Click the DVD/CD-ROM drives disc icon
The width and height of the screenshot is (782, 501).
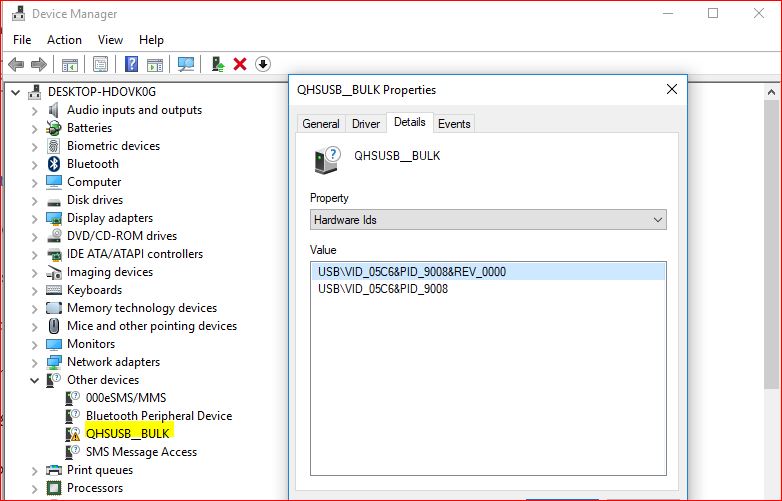[54, 235]
